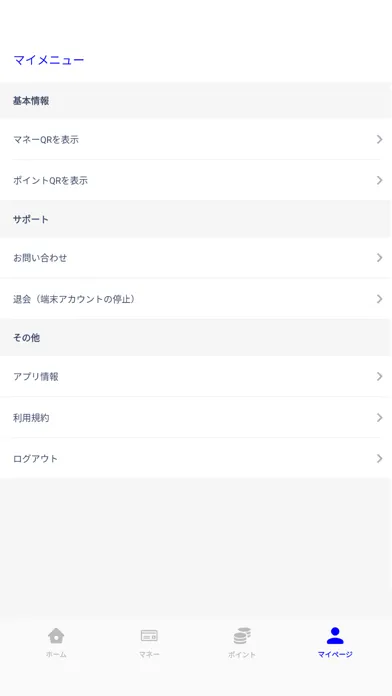Select ログアウト to sign out

(196, 458)
